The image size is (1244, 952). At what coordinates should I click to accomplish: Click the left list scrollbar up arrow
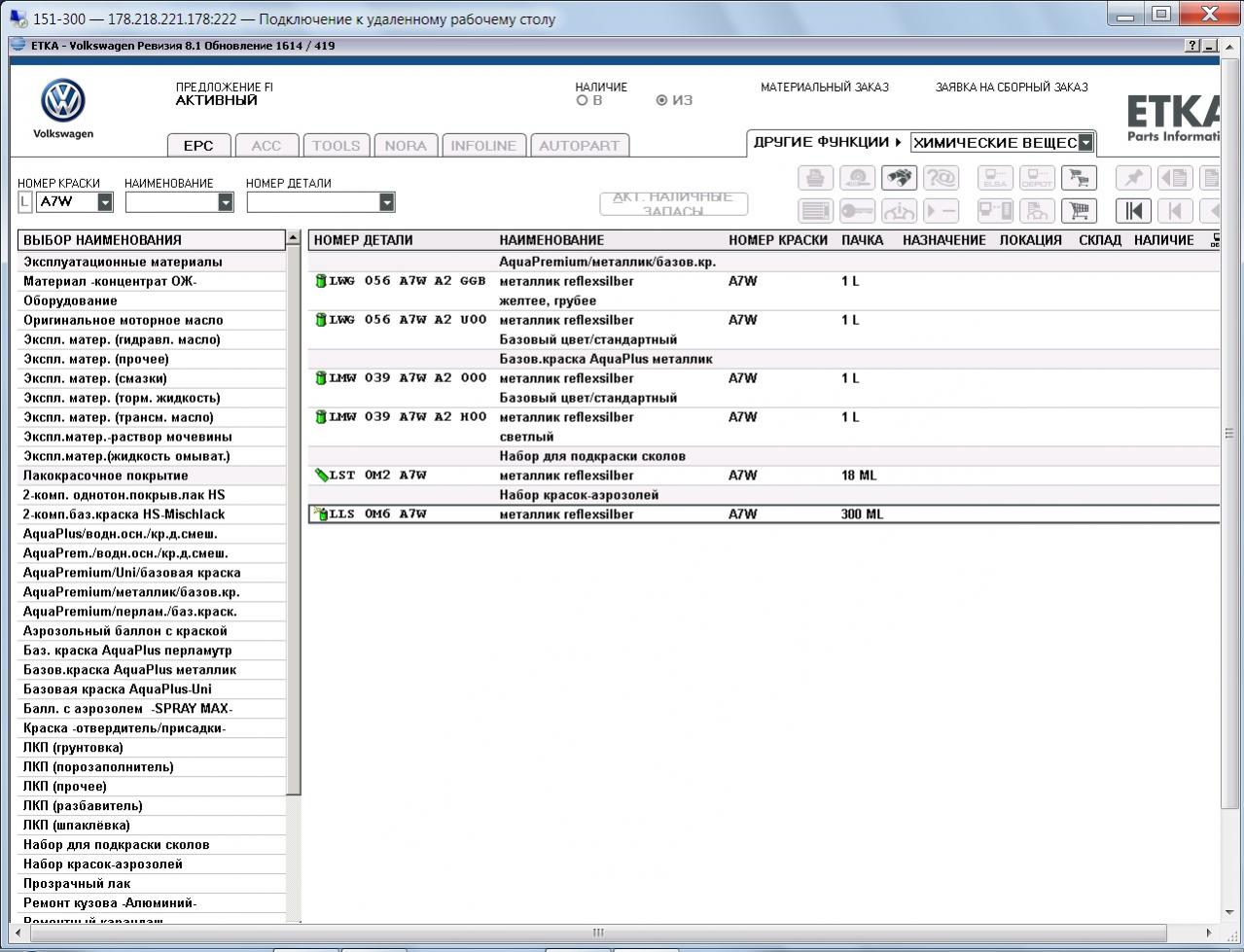point(293,239)
